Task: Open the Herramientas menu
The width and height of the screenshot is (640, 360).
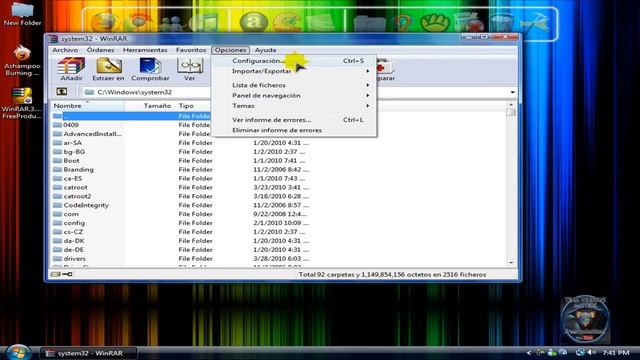Action: [145, 50]
